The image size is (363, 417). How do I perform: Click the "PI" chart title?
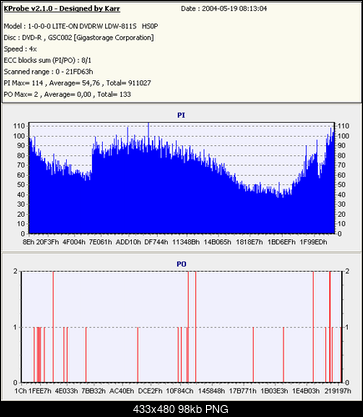[x=181, y=116]
